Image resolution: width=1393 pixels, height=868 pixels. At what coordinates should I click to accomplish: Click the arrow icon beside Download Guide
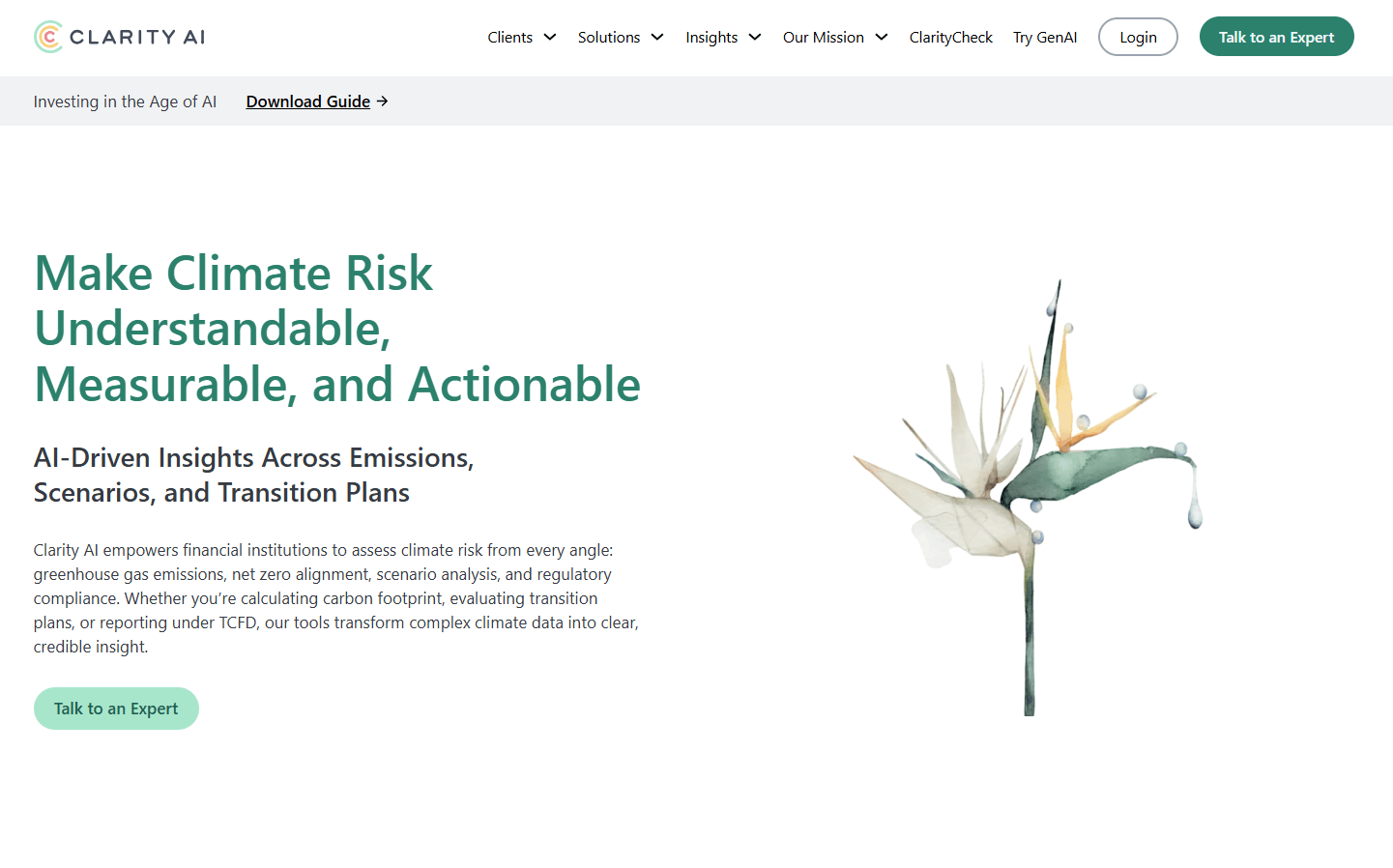click(x=382, y=101)
